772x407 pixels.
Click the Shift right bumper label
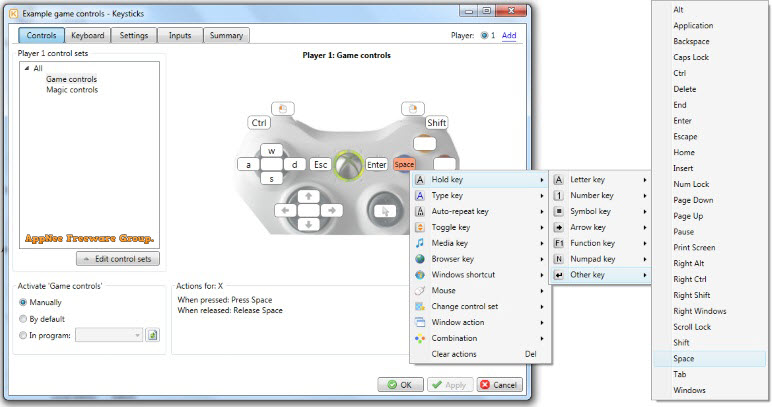(436, 123)
